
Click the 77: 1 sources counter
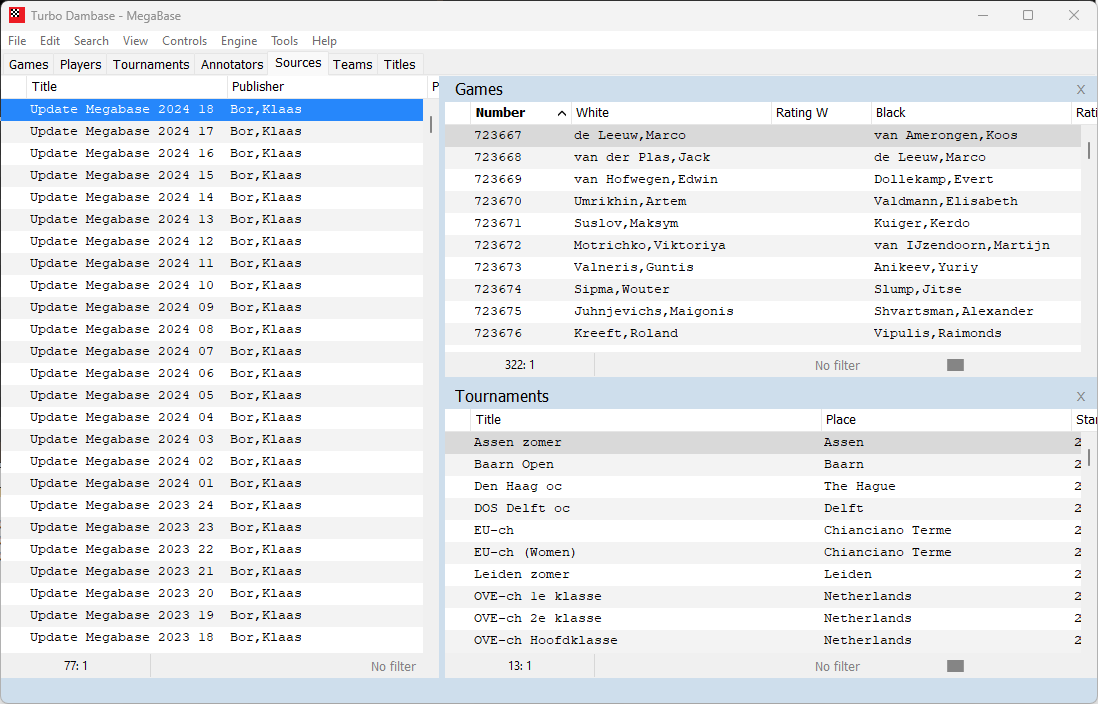(76, 665)
